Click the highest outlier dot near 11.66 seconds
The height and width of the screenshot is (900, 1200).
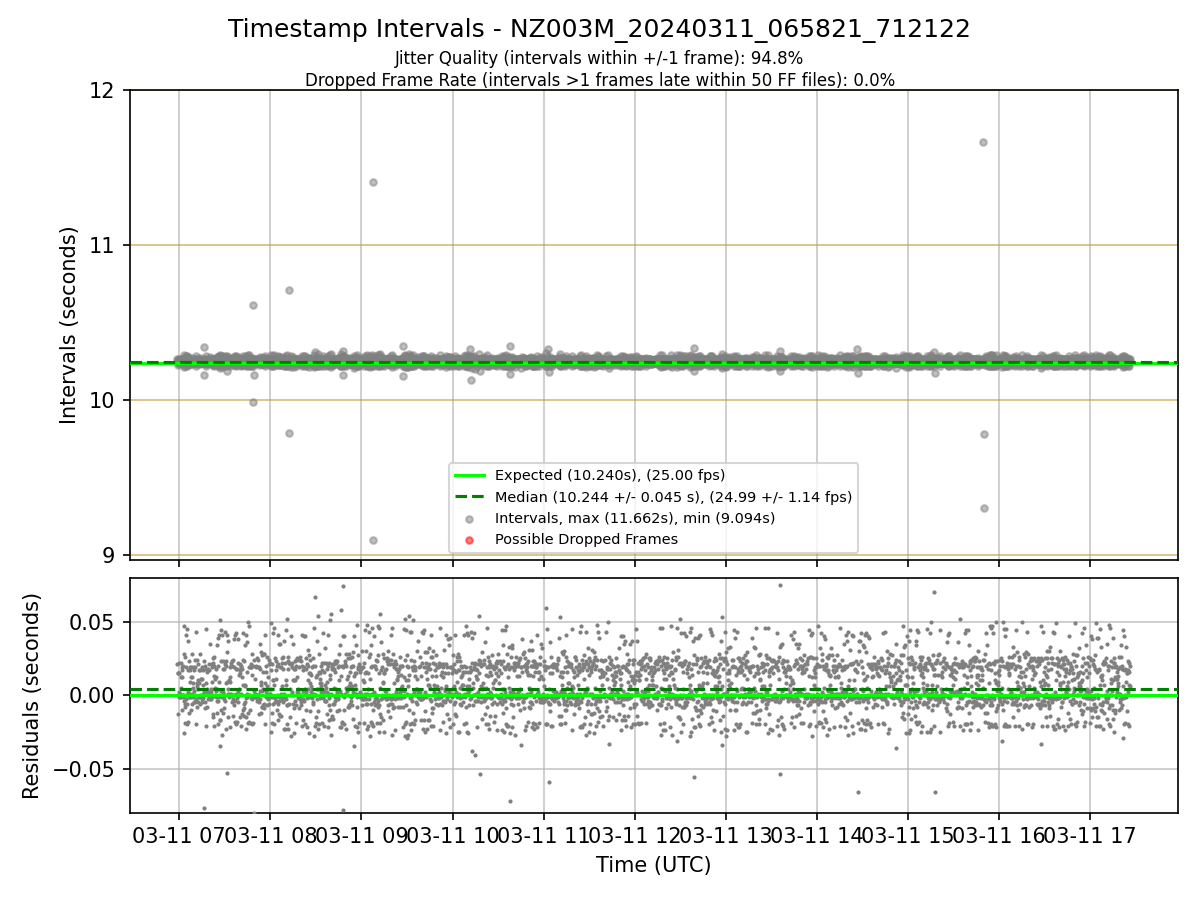983,142
